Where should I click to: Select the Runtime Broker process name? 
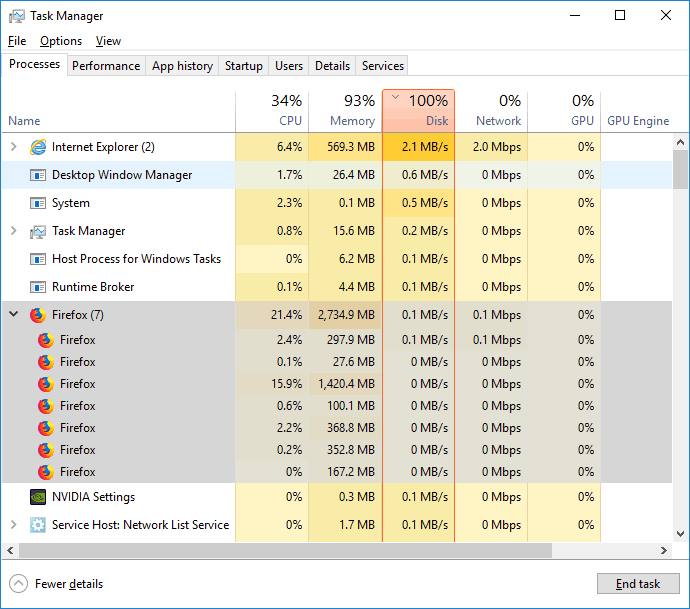click(x=93, y=287)
